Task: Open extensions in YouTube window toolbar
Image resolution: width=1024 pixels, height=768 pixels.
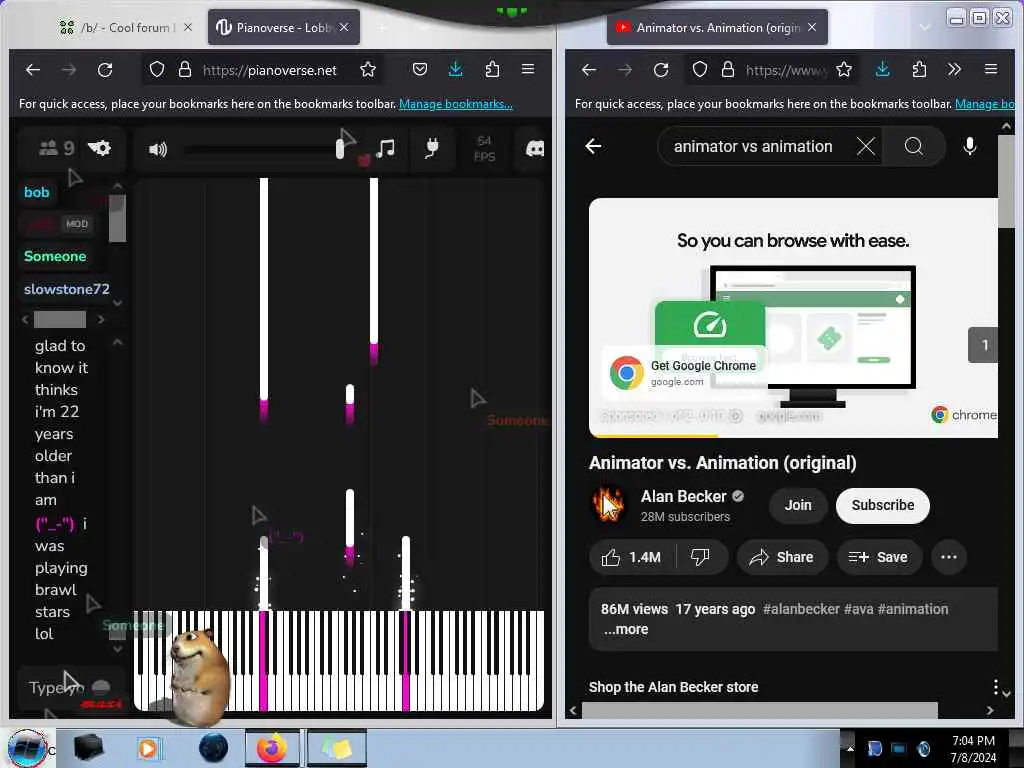Action: pos(919,69)
